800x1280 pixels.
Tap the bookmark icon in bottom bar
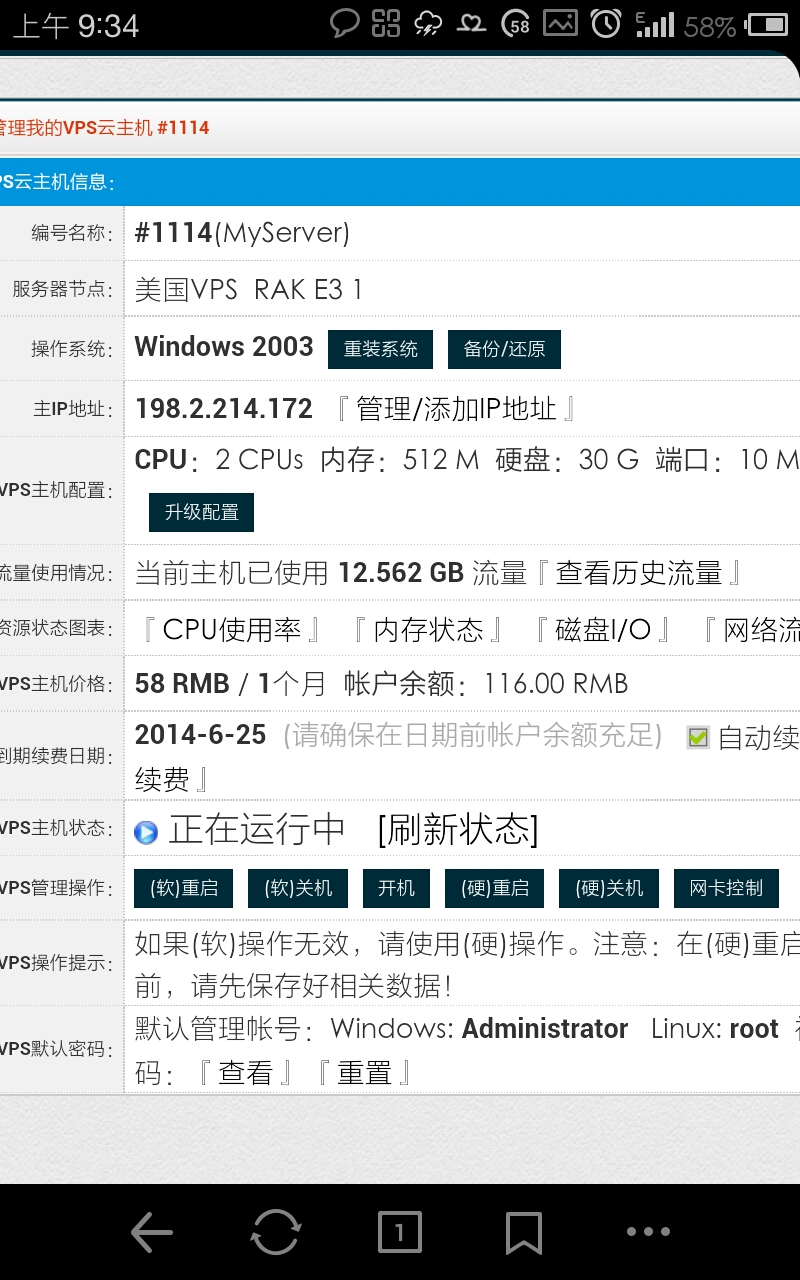coord(523,1232)
